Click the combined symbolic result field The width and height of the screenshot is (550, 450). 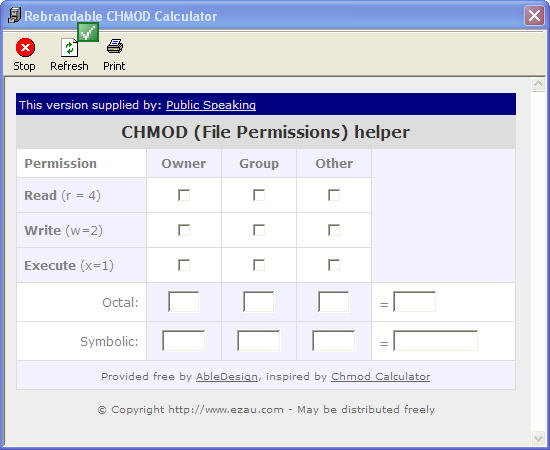[435, 341]
